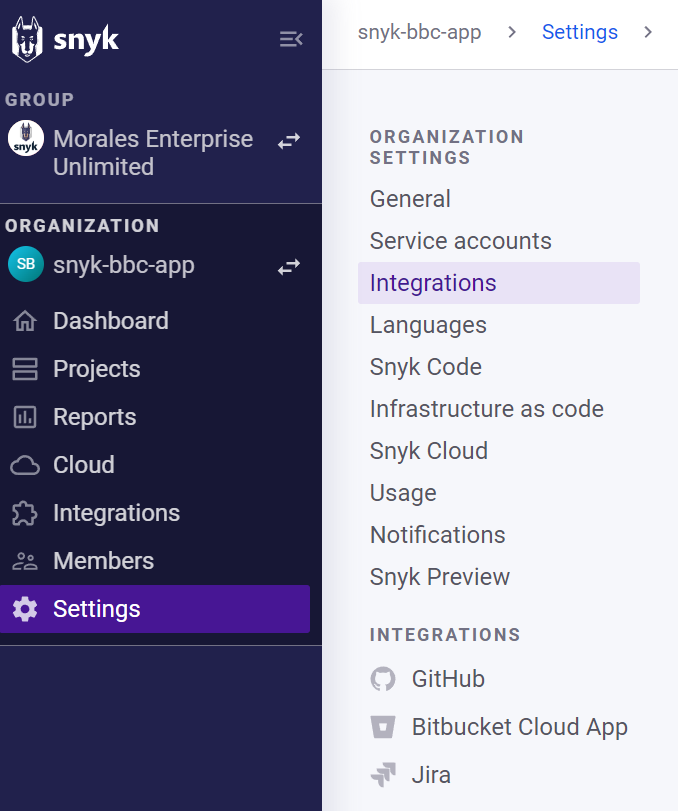
Task: Click the Projects stack icon
Action: point(25,369)
